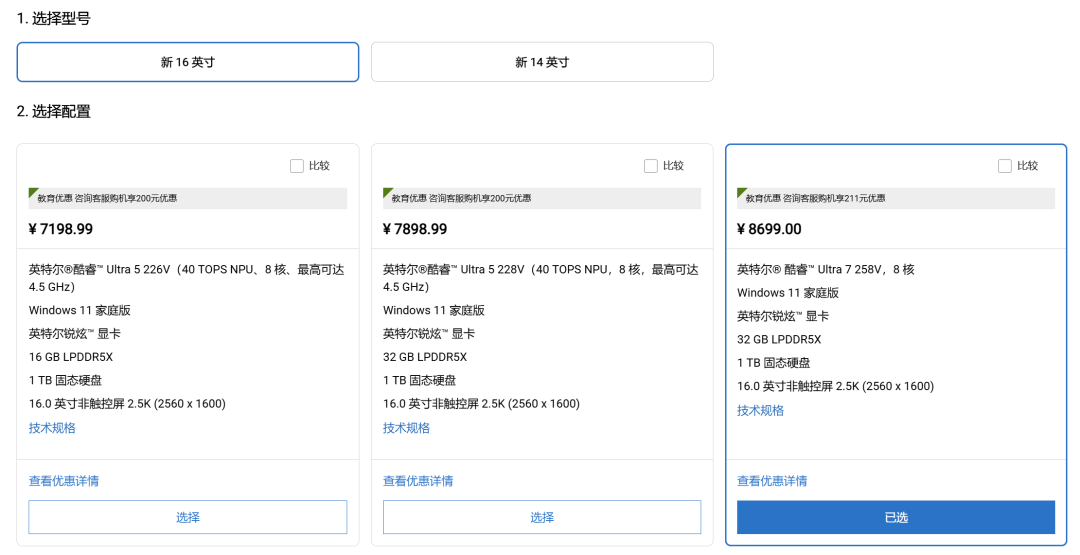Click 选择 button for Ultra 5 226V laptop
Screen dimensions: 1080x555
[x=187, y=517]
